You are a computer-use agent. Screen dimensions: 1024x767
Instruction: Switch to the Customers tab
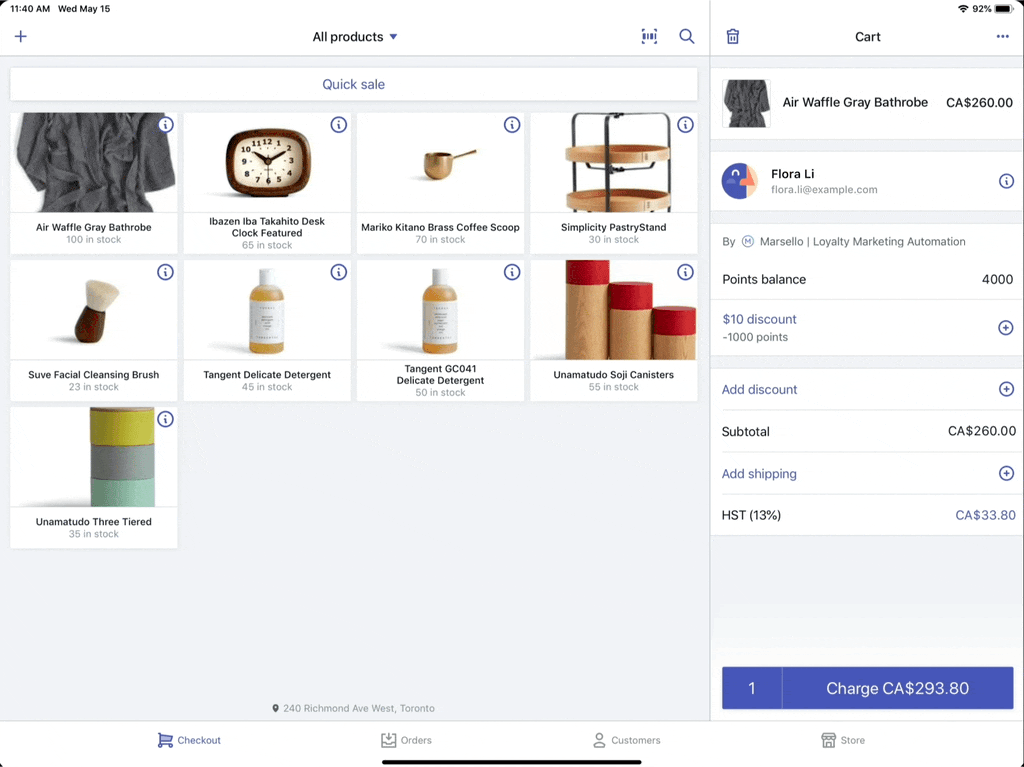point(626,740)
